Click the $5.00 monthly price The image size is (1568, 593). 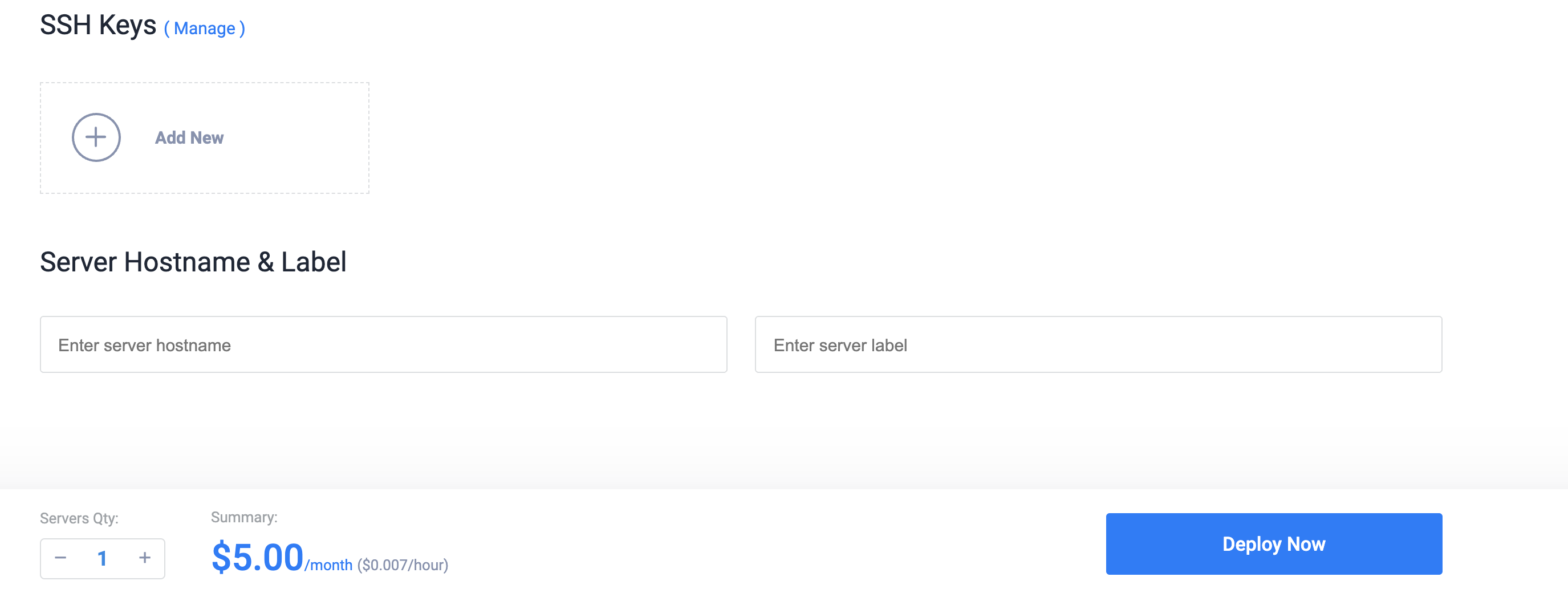click(x=258, y=557)
